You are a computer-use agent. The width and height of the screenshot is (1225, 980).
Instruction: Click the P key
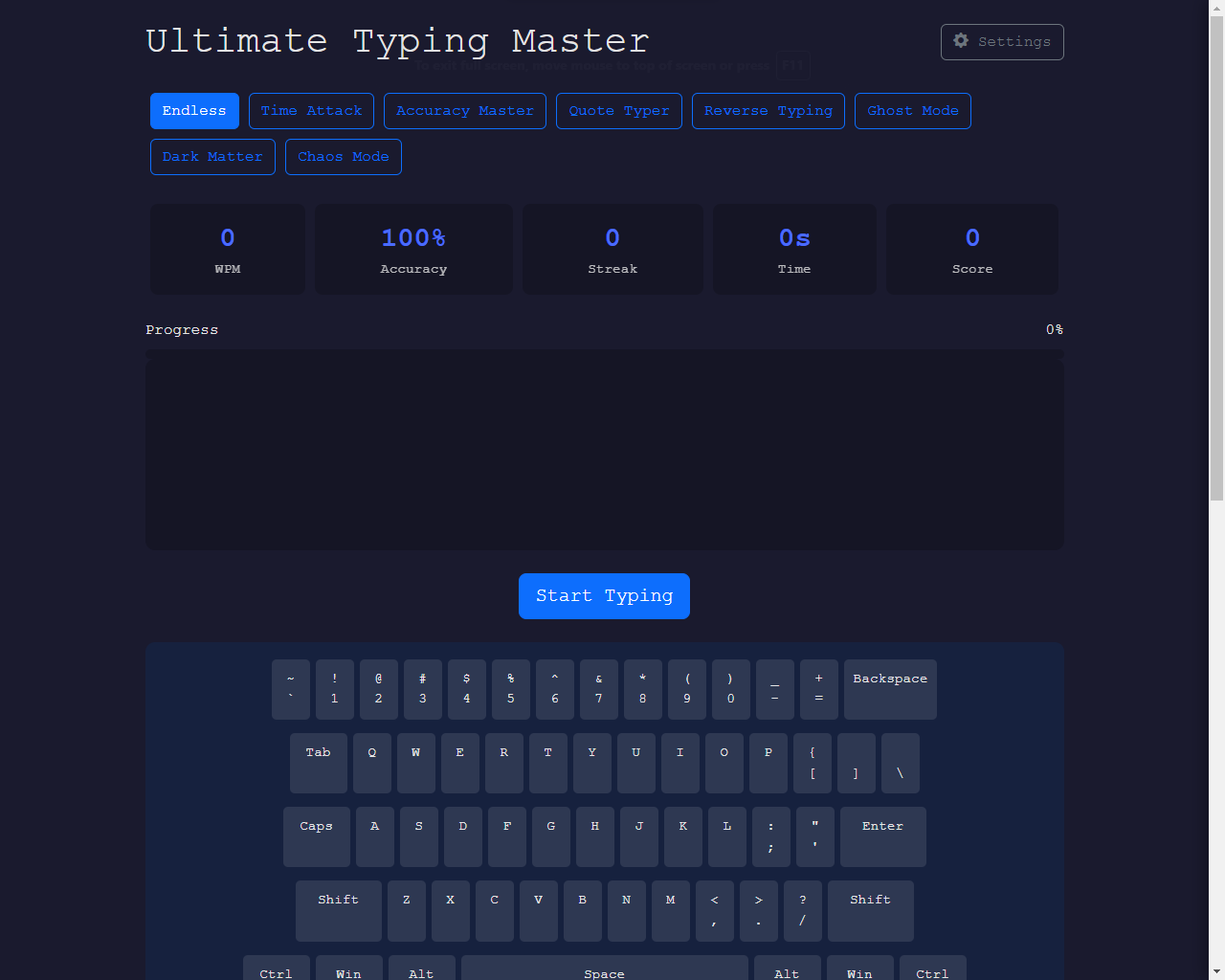click(x=768, y=763)
